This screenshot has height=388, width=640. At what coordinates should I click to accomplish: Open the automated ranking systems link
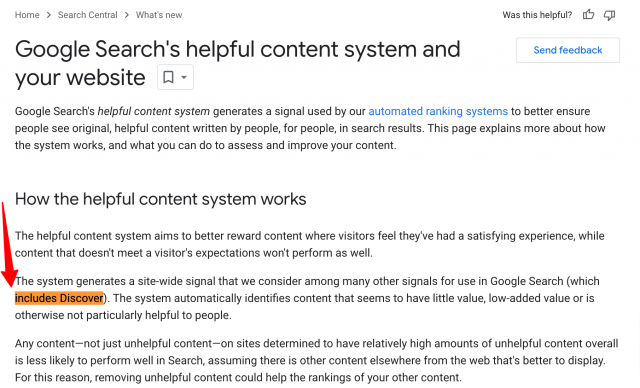(438, 111)
